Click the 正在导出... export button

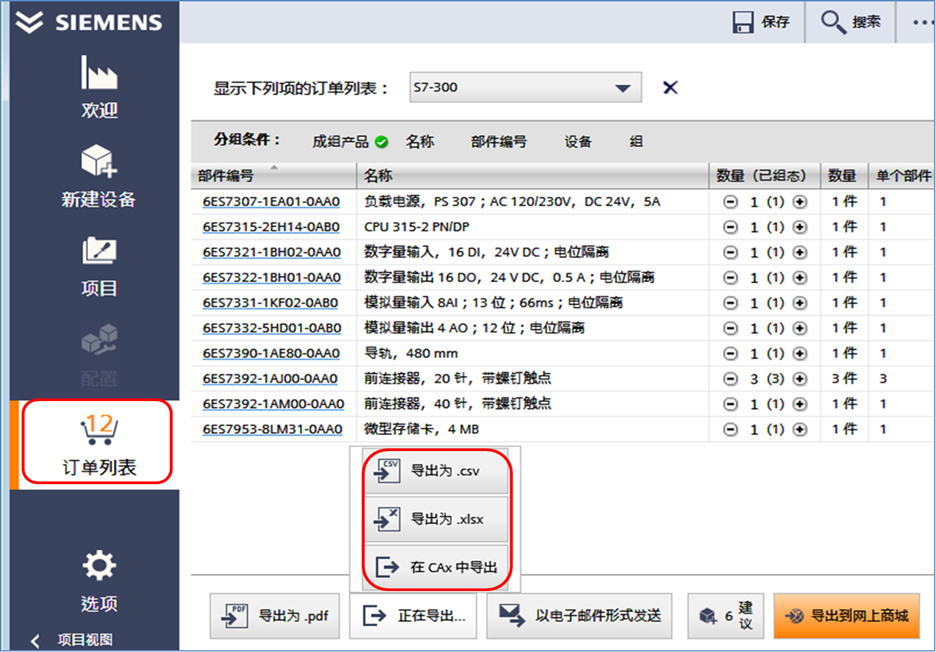coord(413,616)
